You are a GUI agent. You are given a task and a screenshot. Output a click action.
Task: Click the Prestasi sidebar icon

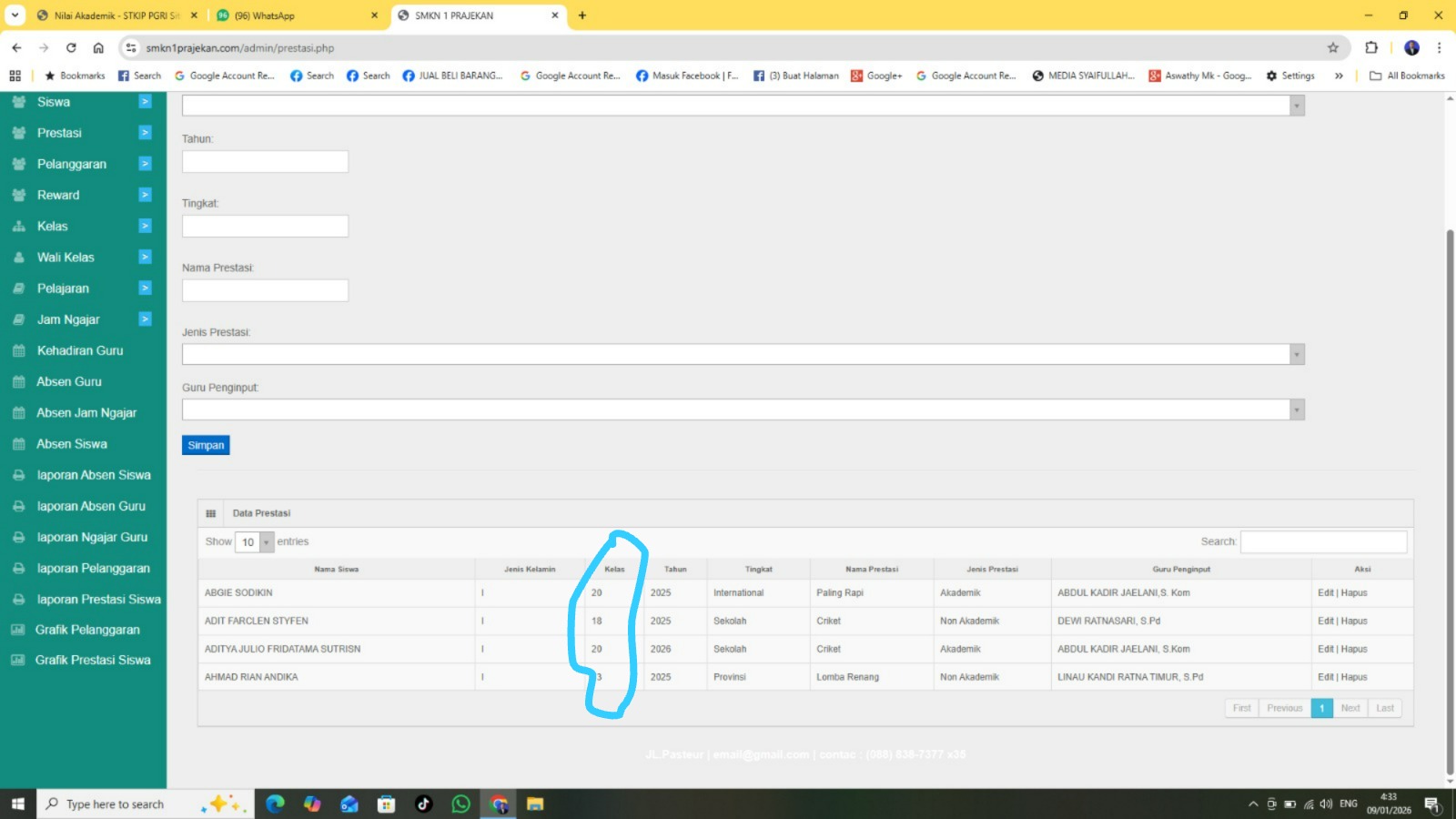coord(18,133)
